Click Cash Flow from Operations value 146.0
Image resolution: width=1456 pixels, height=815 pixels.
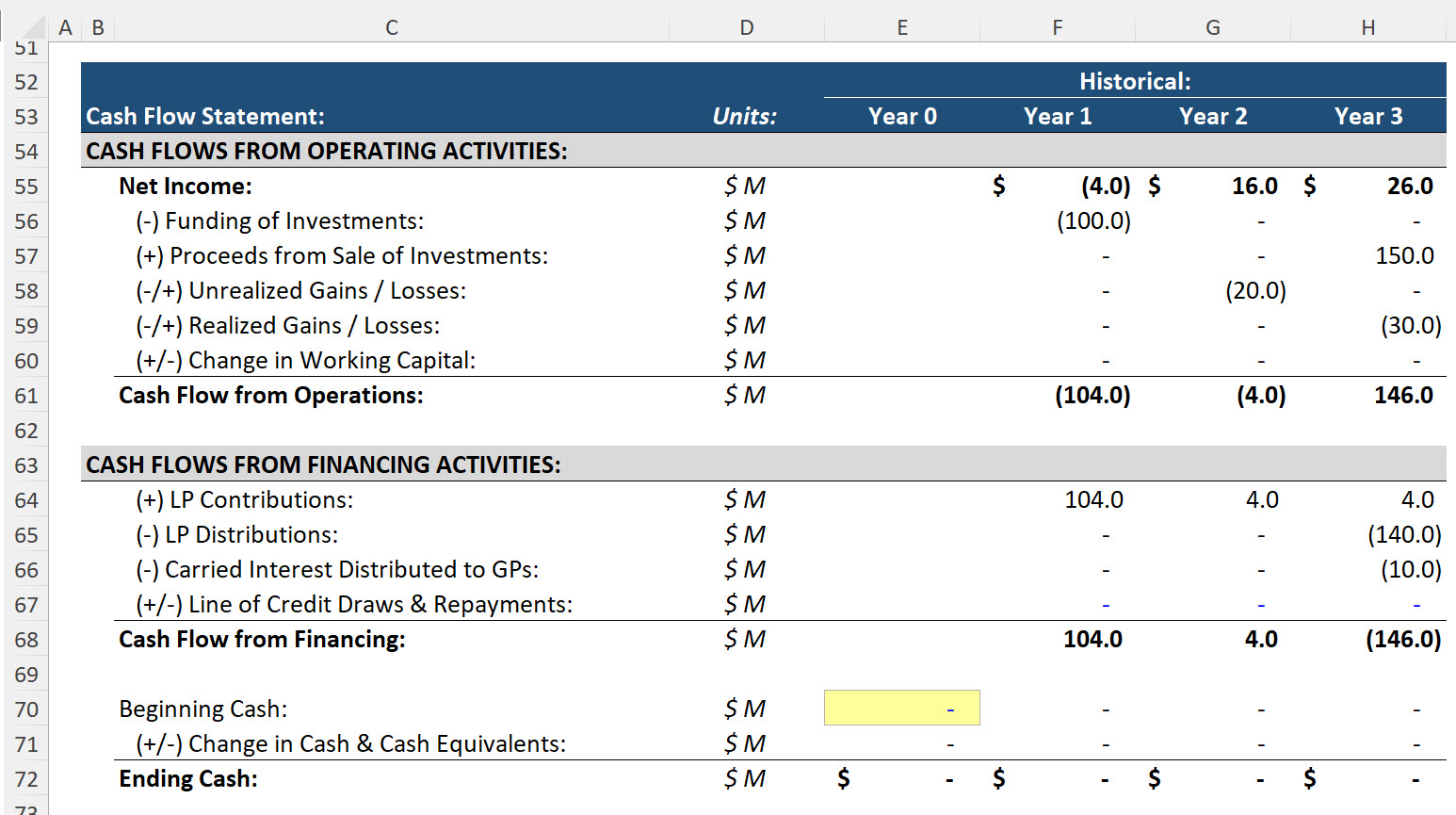pos(1403,395)
